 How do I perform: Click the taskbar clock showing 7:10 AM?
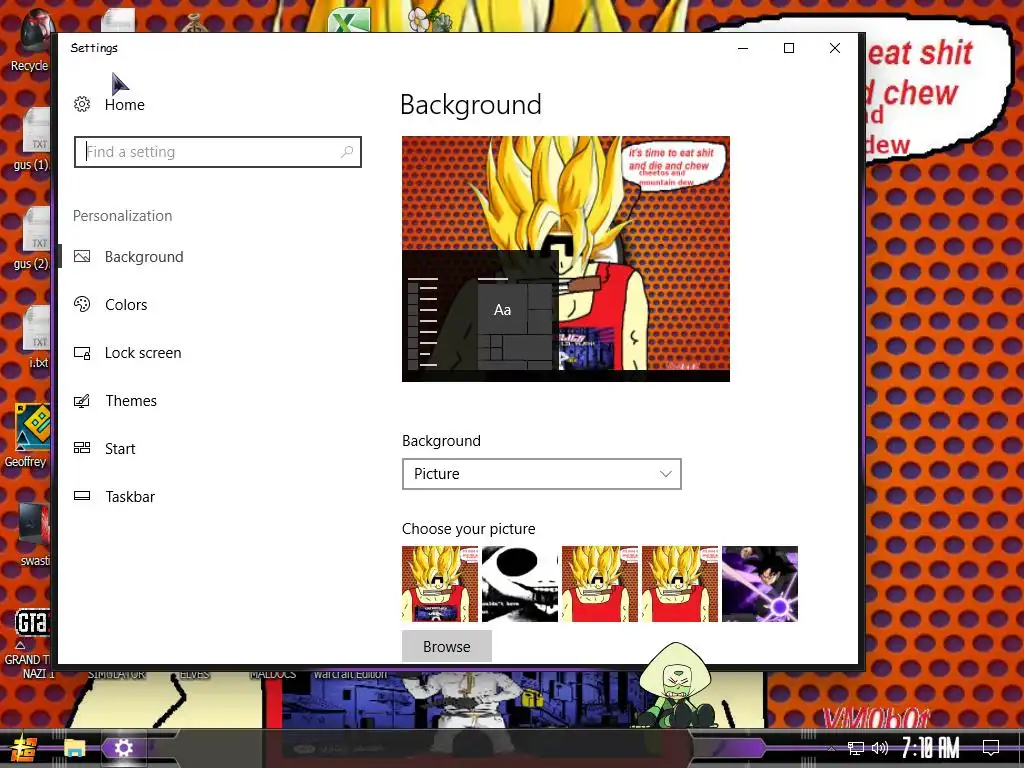931,748
